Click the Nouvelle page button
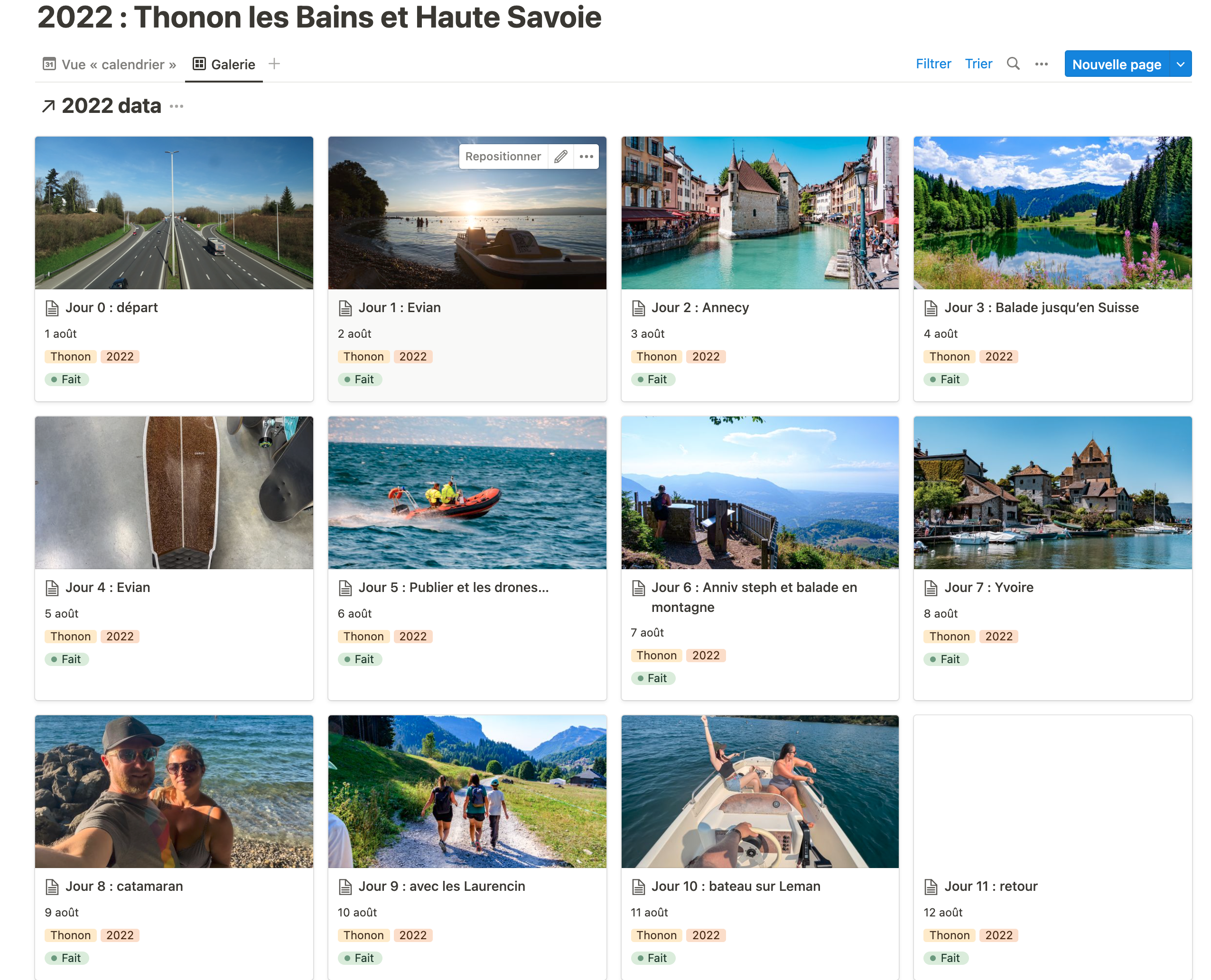This screenshot has width=1211, height=980. pyautogui.click(x=1116, y=65)
